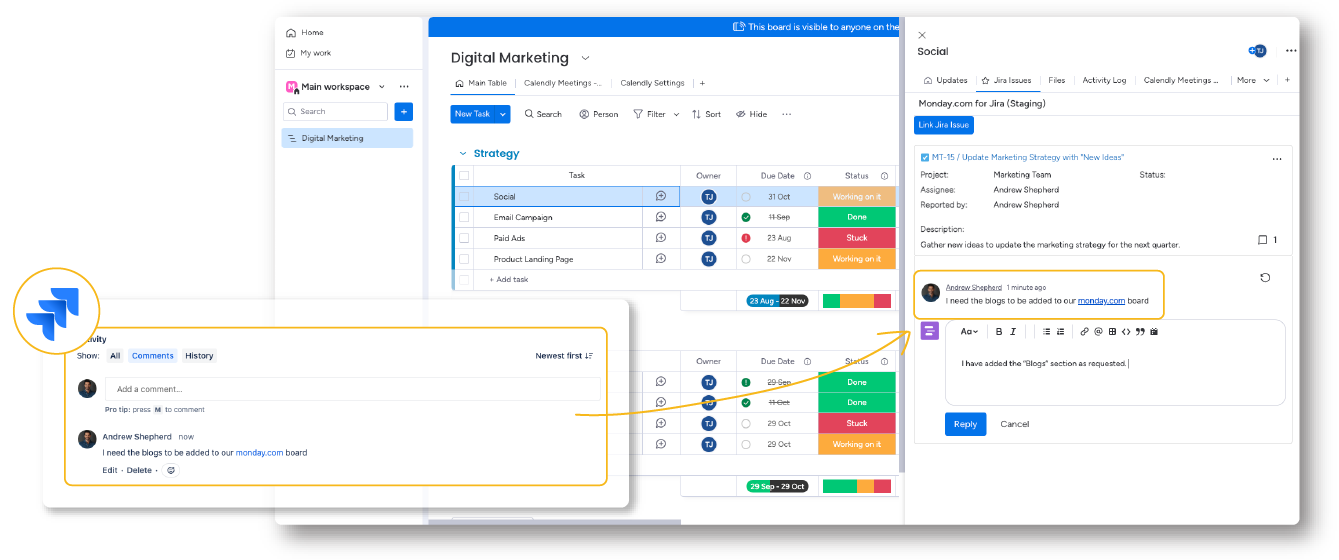
Task: Add emoji reaction on Jira comment
Action: pyautogui.click(x=171, y=470)
